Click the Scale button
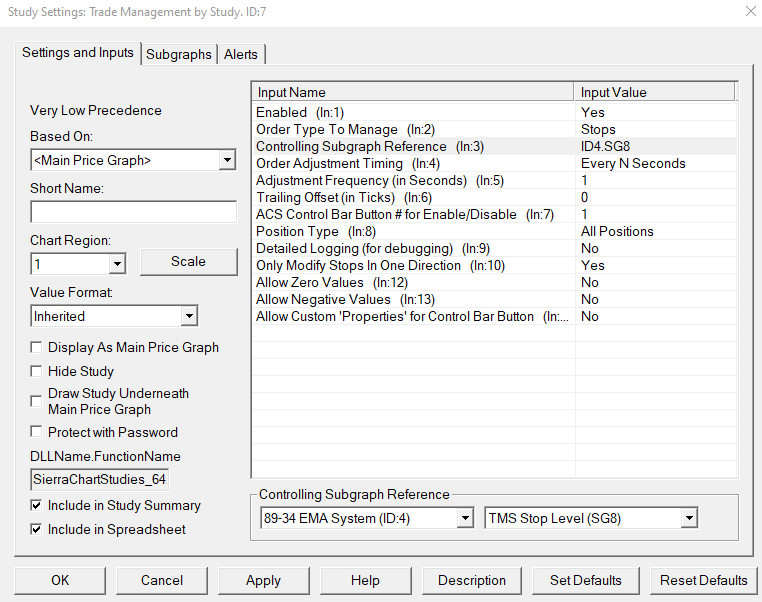 (x=189, y=261)
